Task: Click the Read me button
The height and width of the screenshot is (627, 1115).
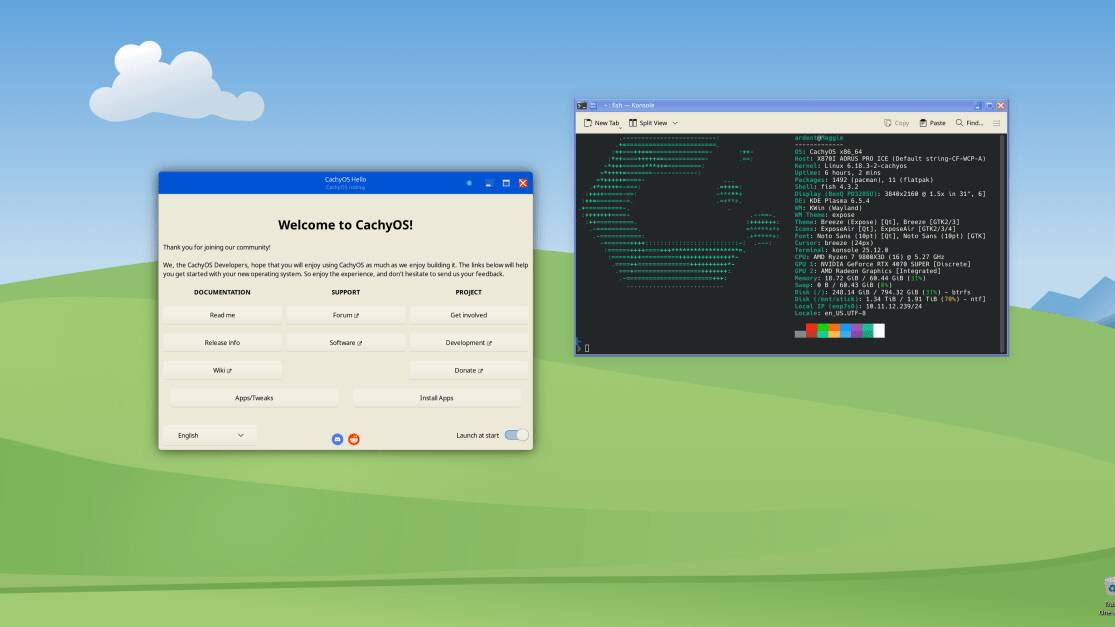Action: [222, 314]
